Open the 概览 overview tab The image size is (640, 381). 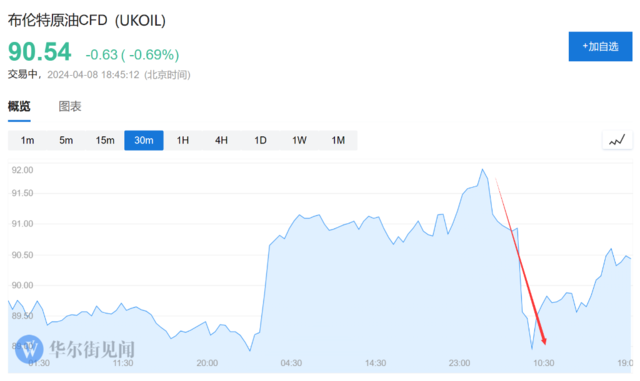click(19, 107)
